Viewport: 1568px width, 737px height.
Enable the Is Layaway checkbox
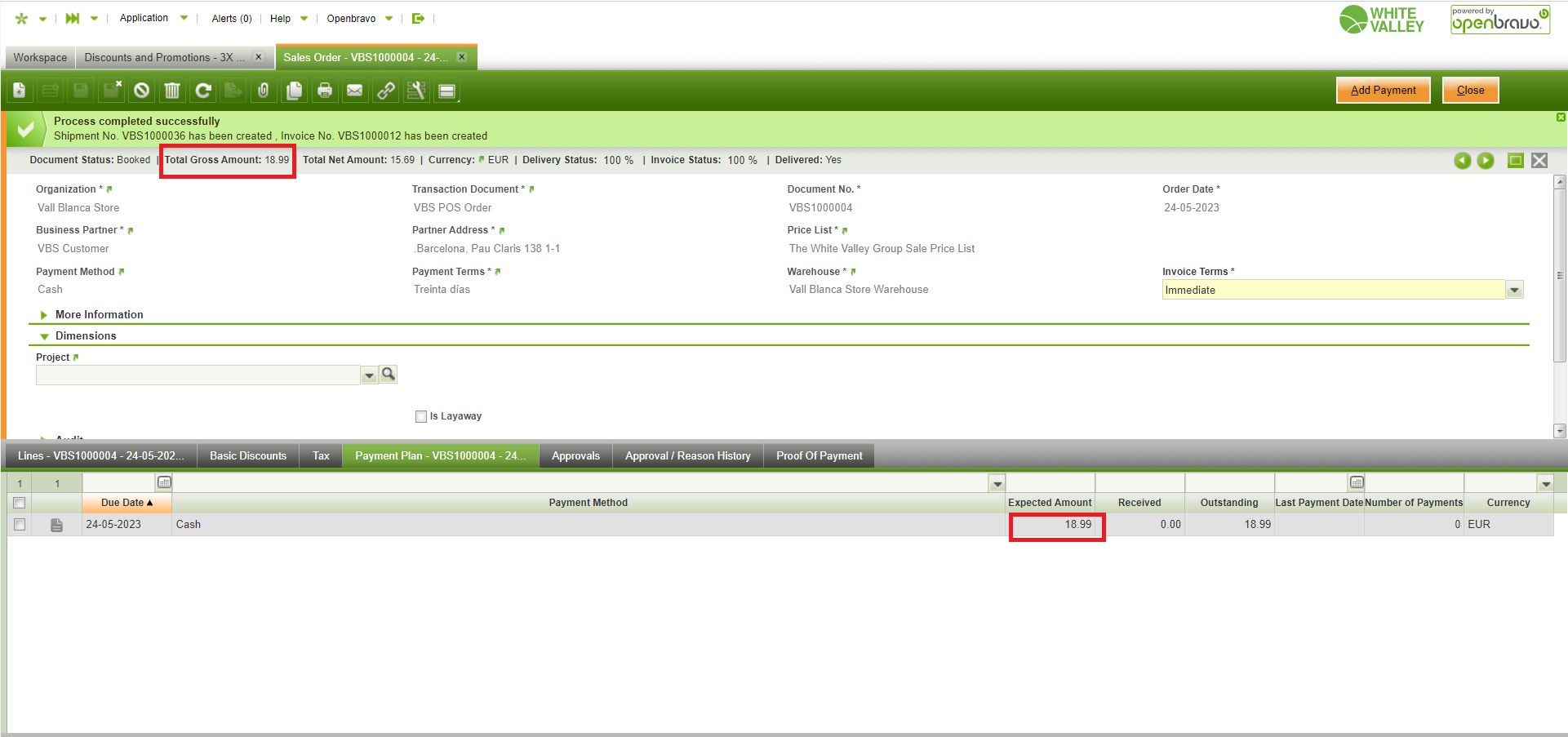point(421,417)
